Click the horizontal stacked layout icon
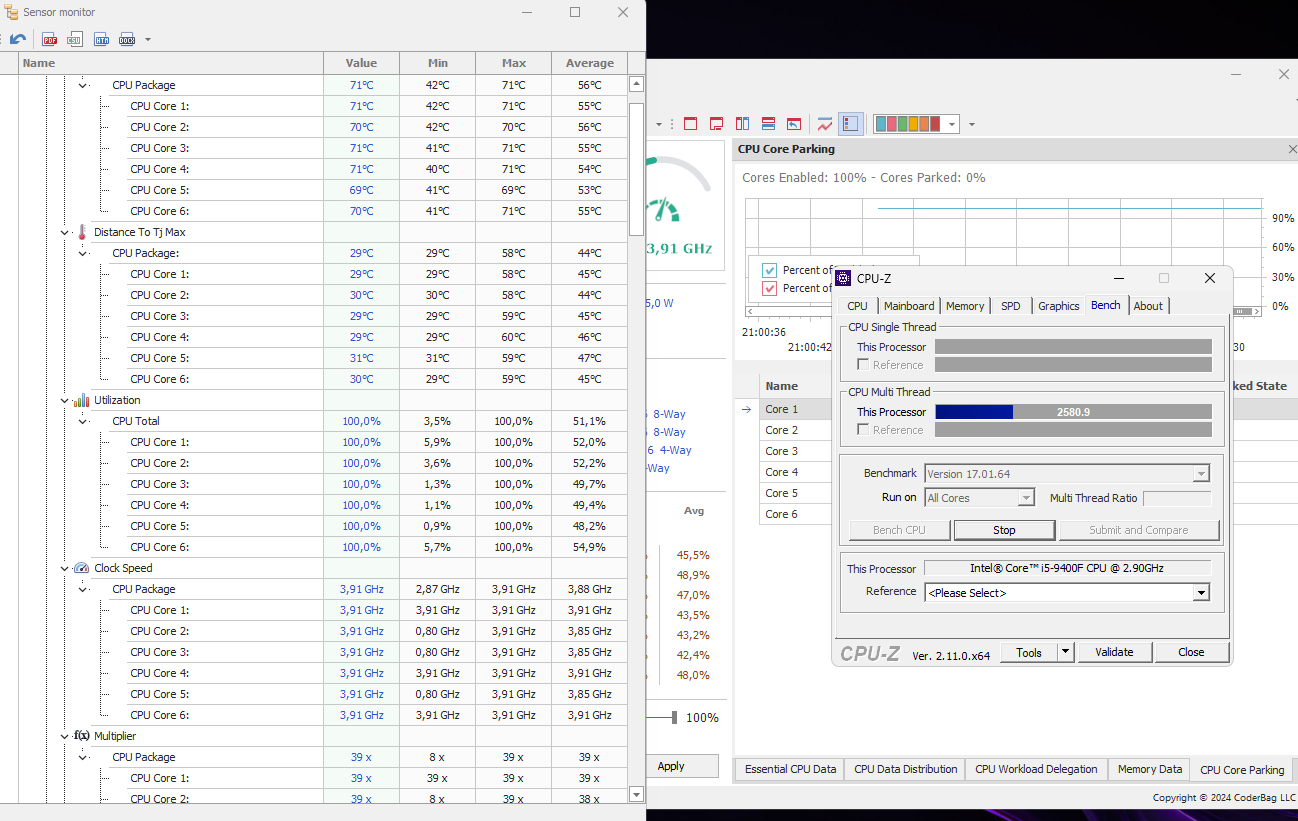The image size is (1298, 821). click(768, 124)
